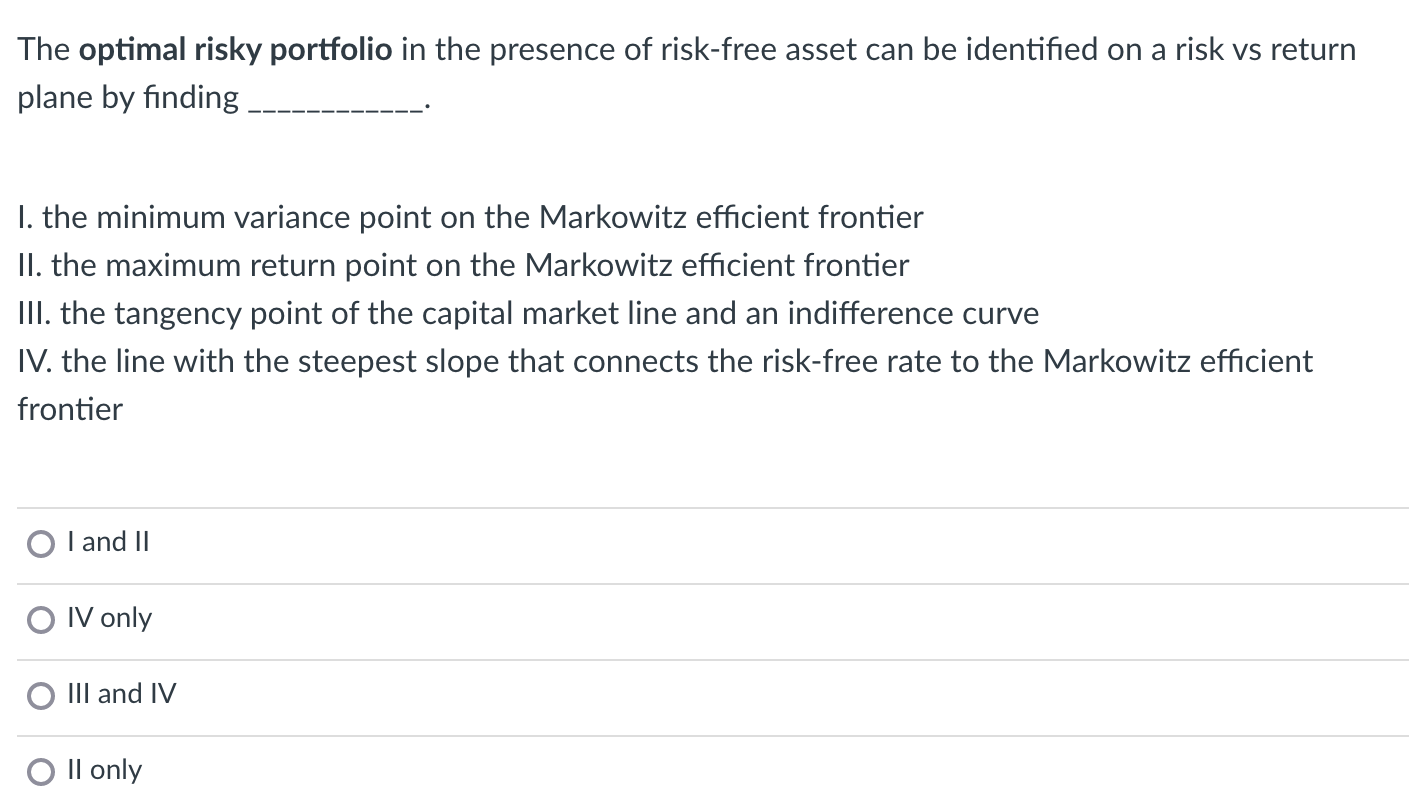
Task: Select the 'IV only' radio button
Action: click(x=40, y=620)
